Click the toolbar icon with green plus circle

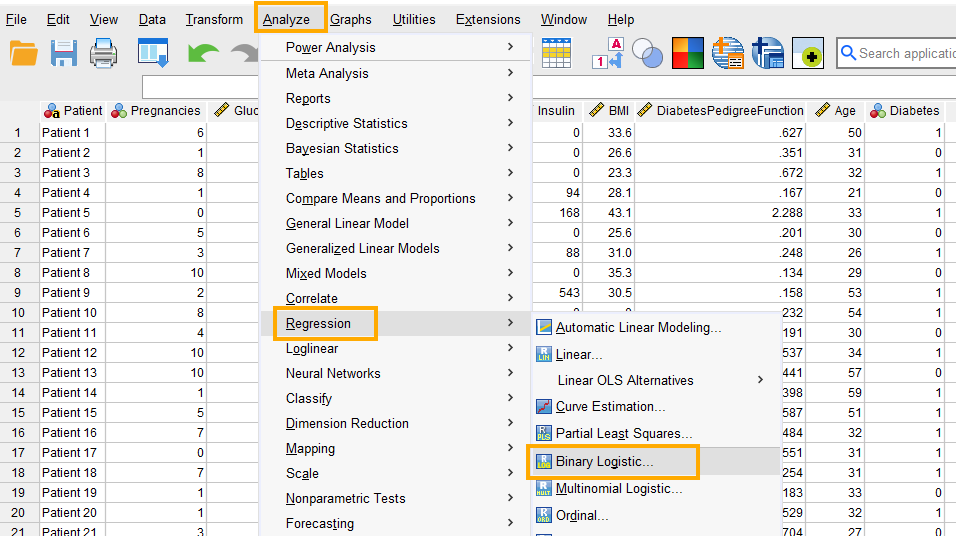coord(808,53)
